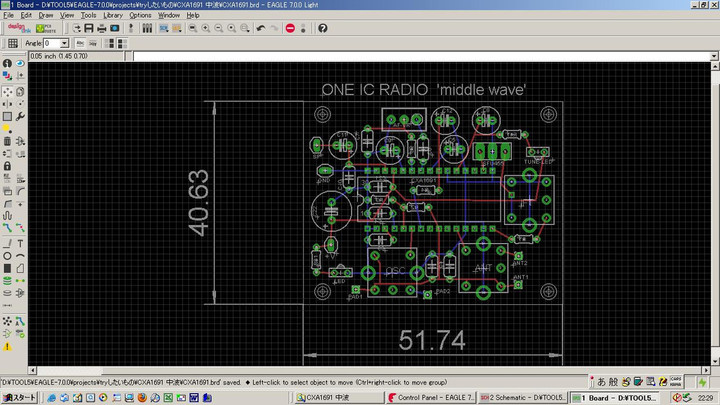The height and width of the screenshot is (405, 720).
Task: Select the Text tool (T icon)
Action: (x=21, y=243)
